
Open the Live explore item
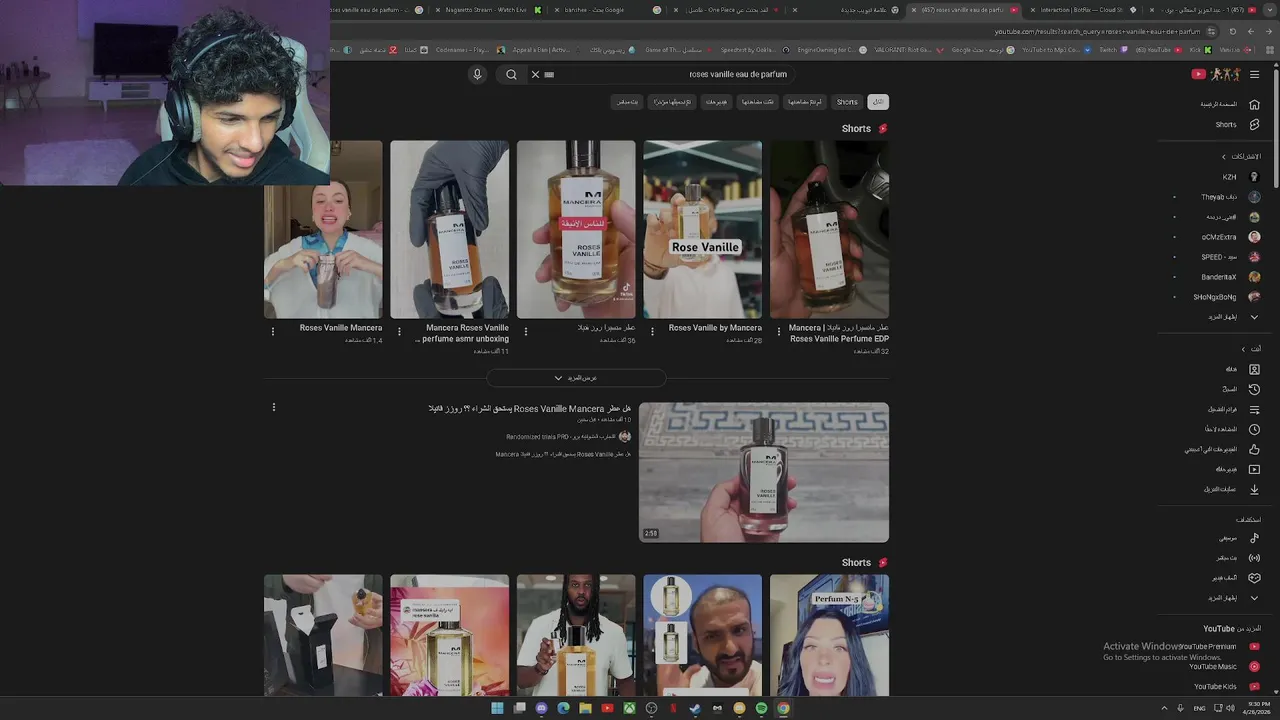pos(1236,558)
